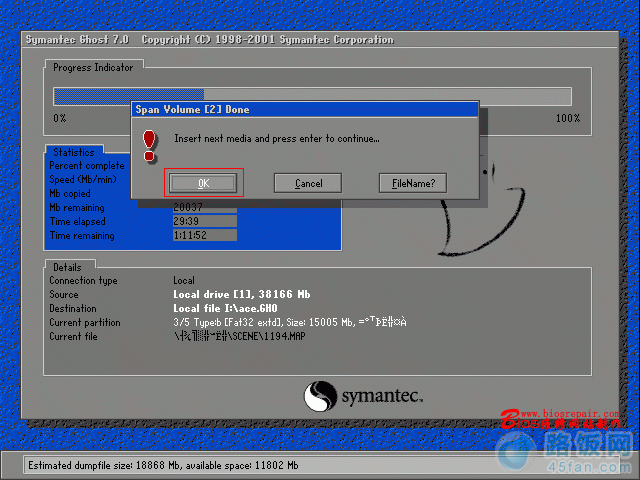The height and width of the screenshot is (480, 640).
Task: Select the Time elapsed label
Action: tap(78, 221)
